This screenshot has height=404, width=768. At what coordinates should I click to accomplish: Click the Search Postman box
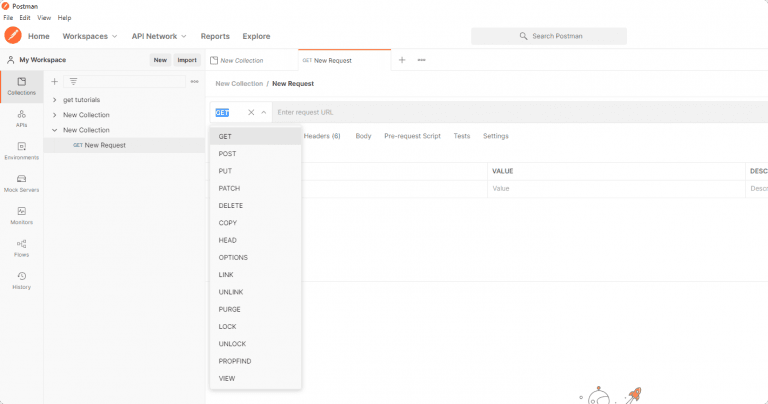[549, 36]
